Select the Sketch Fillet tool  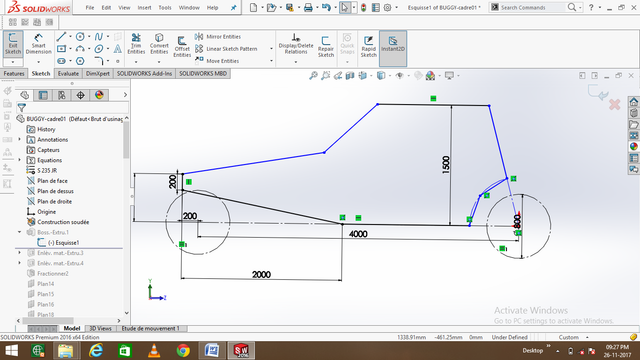[x=99, y=61]
